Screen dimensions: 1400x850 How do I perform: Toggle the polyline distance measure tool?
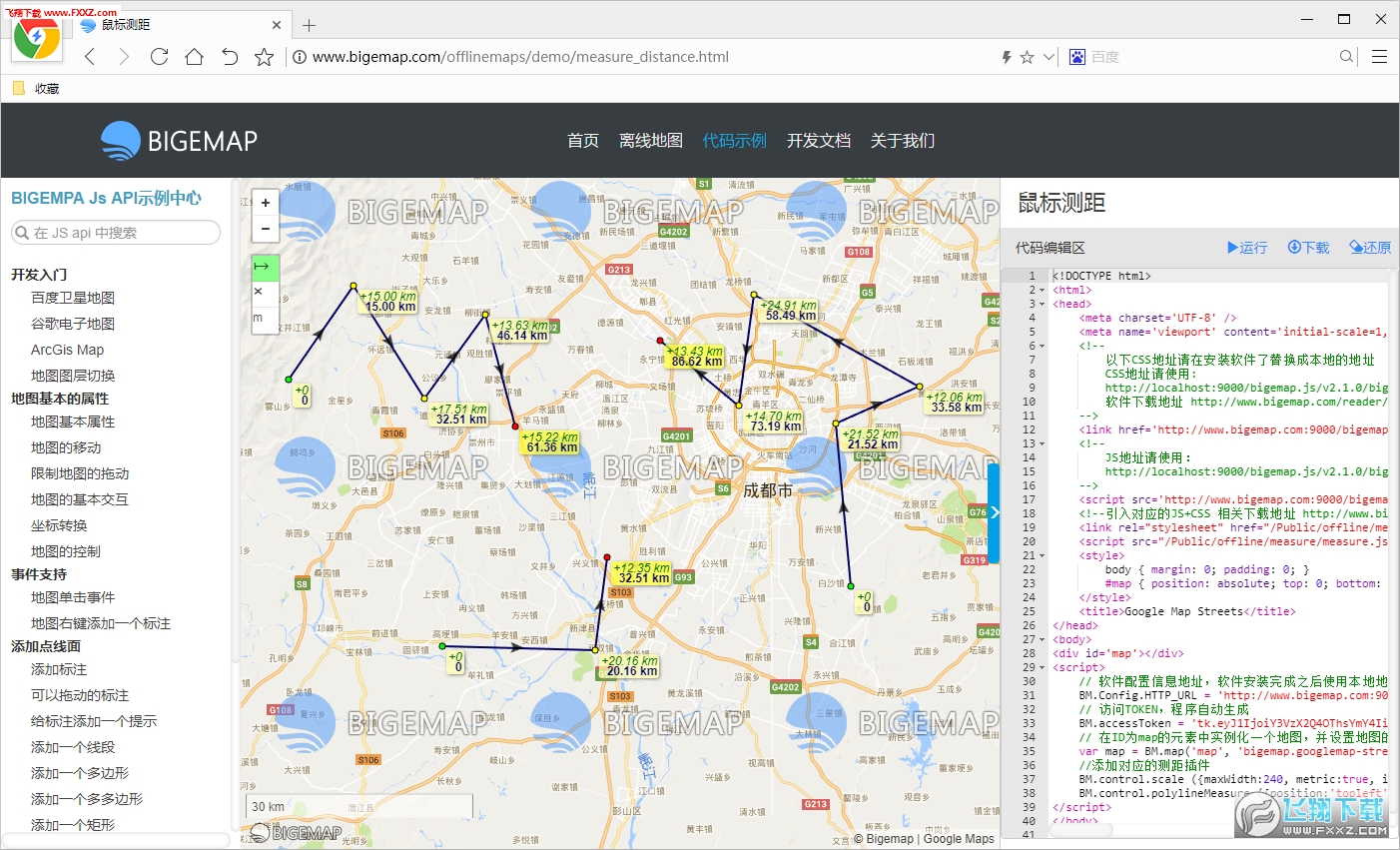[x=266, y=268]
